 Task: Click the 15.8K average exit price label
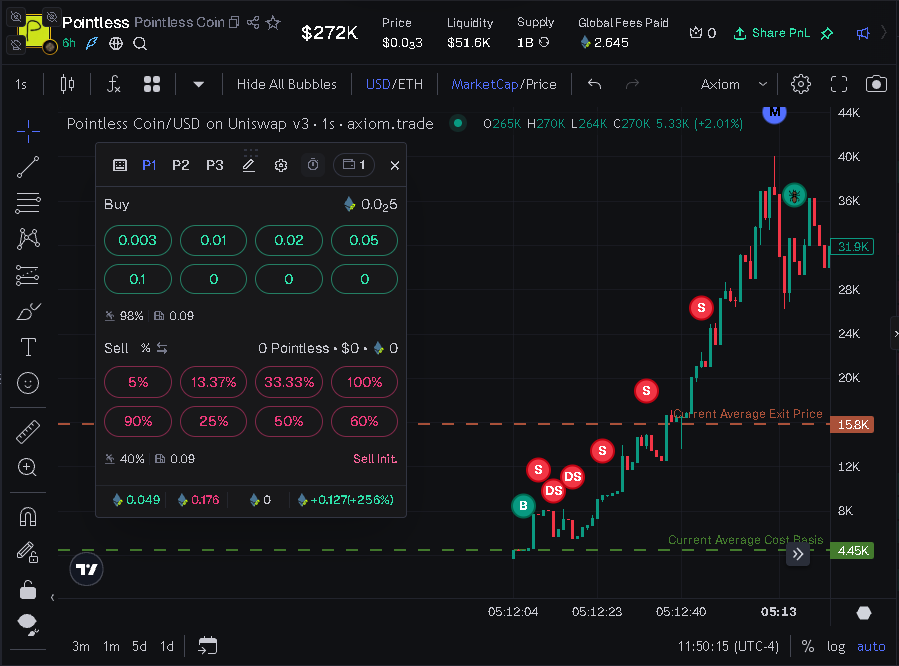point(852,425)
